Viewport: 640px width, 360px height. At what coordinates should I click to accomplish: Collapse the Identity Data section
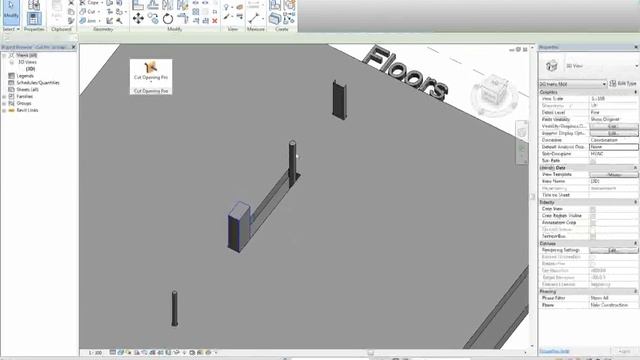635,168
